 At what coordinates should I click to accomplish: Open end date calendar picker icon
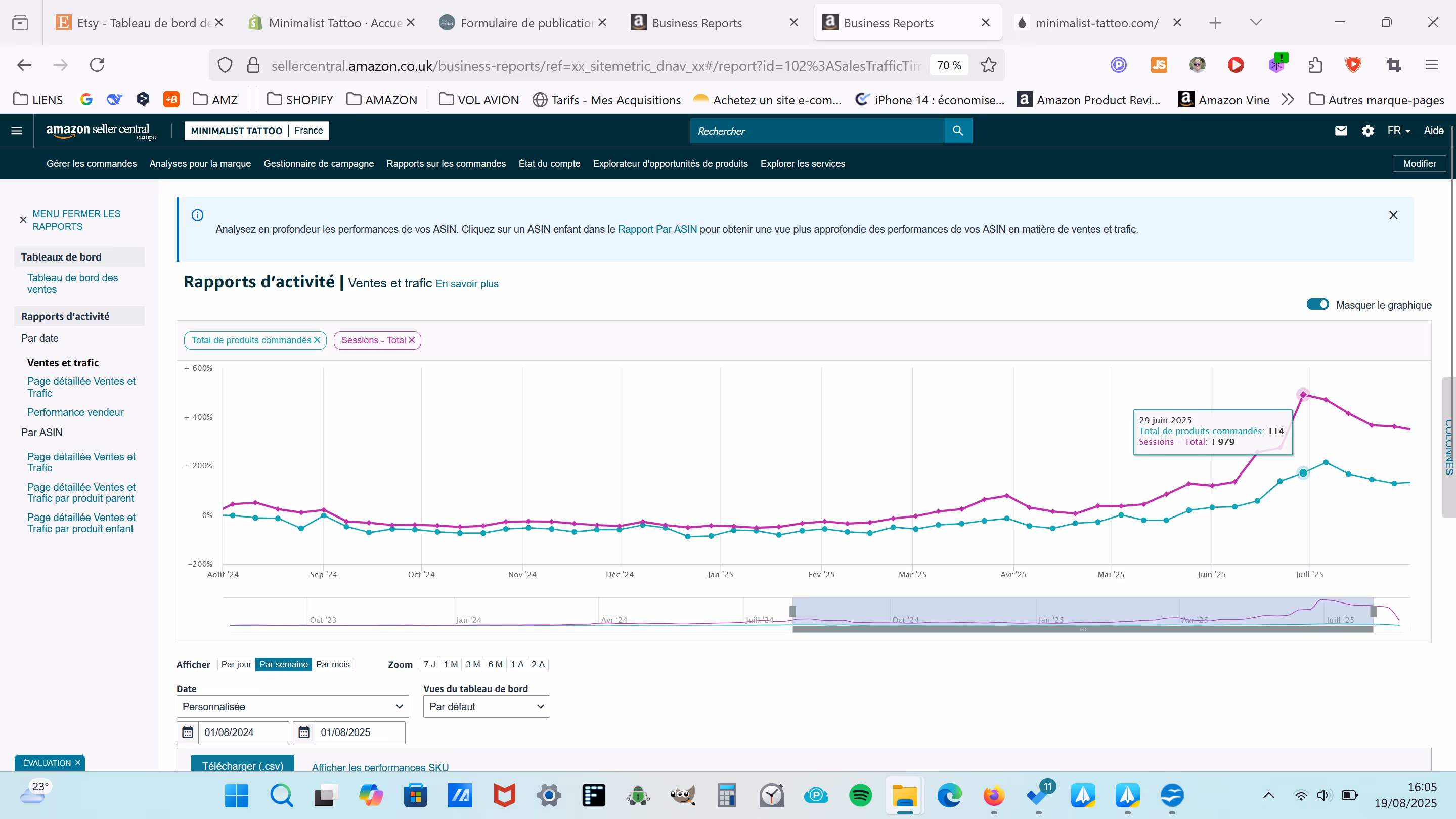tap(304, 732)
